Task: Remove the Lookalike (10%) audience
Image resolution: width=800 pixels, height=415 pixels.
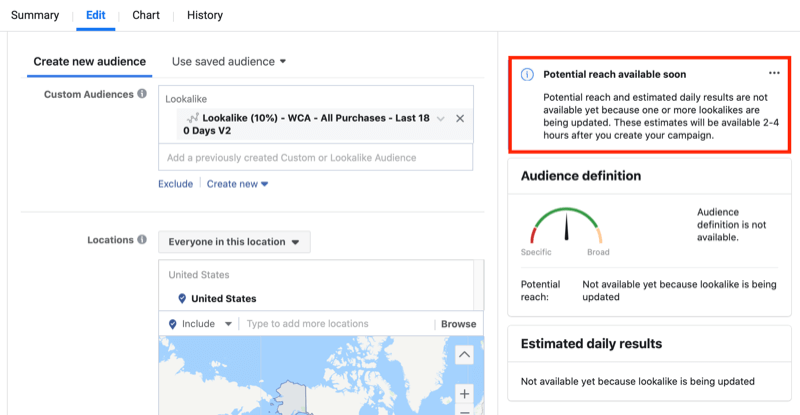Action: click(460, 118)
